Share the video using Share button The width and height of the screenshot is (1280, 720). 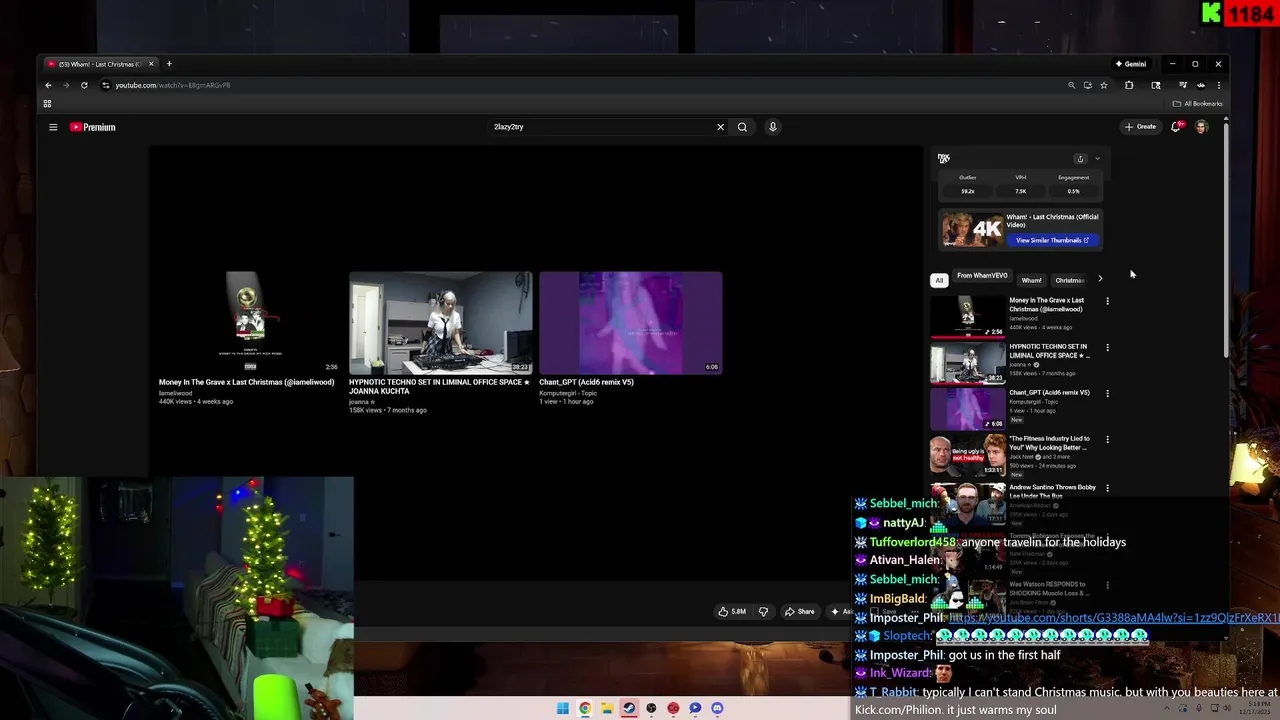tap(799, 611)
